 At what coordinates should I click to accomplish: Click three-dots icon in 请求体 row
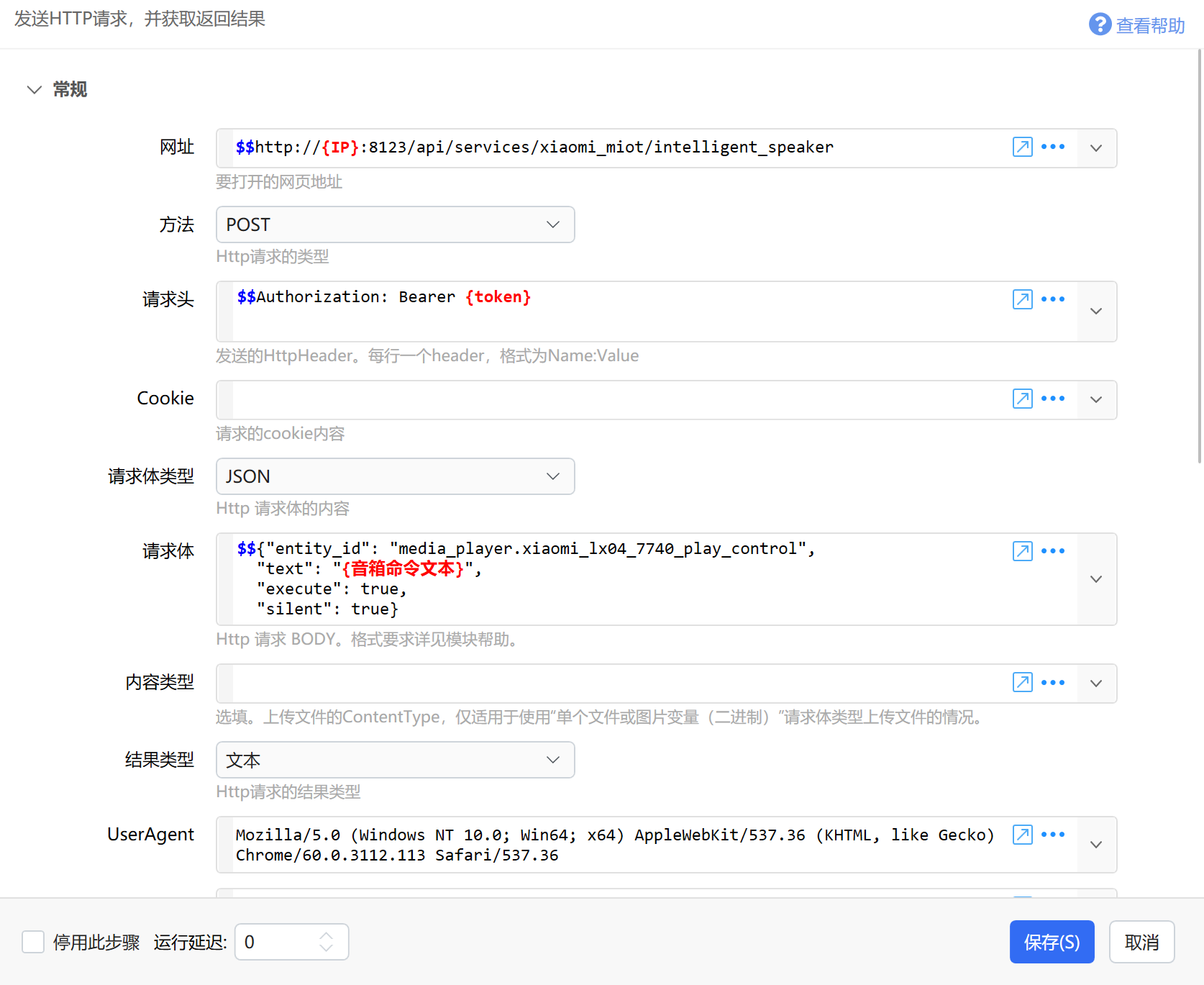coord(1053,551)
